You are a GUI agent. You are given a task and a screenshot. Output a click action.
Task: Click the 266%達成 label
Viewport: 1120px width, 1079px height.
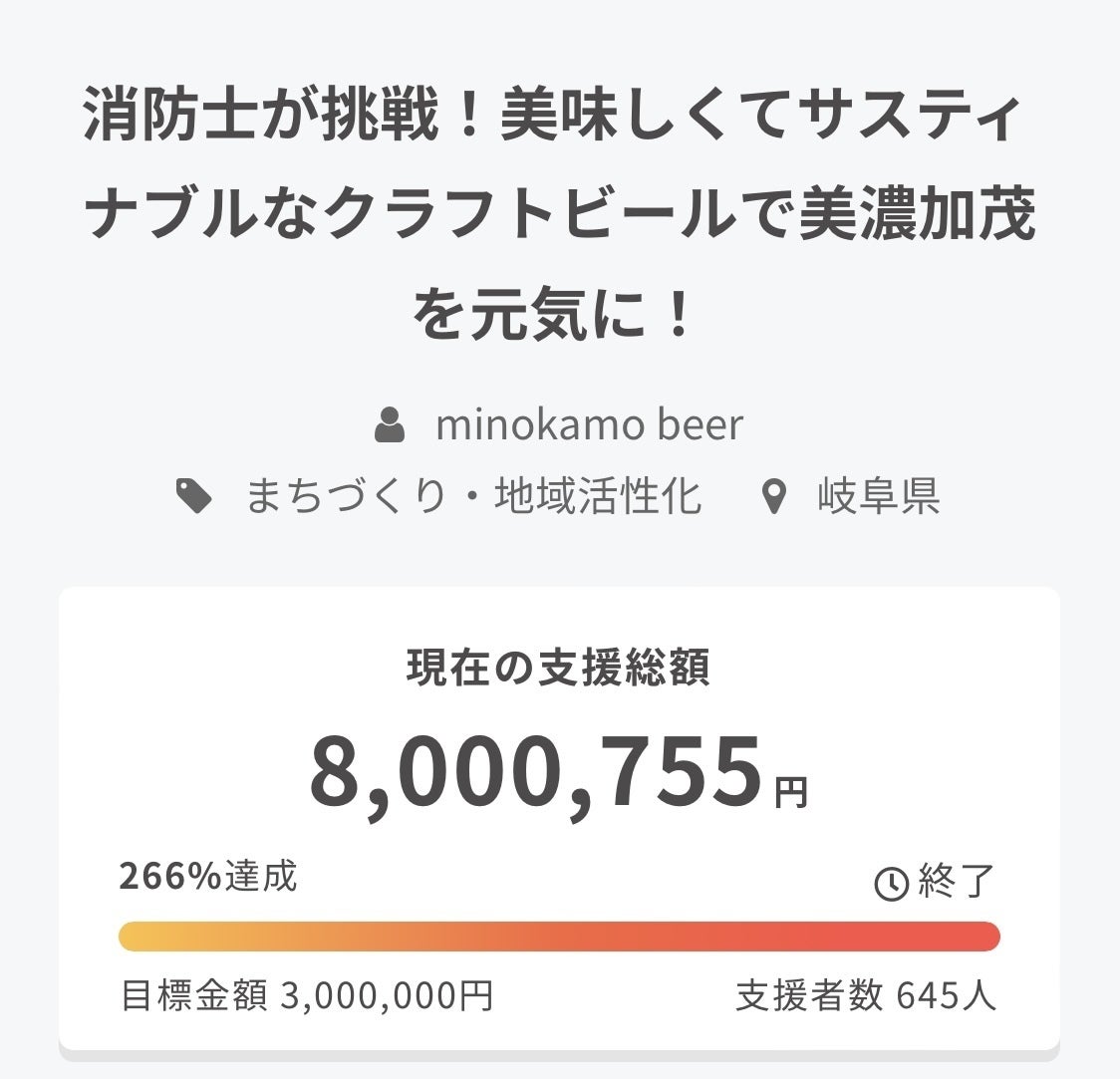pyautogui.click(x=208, y=876)
